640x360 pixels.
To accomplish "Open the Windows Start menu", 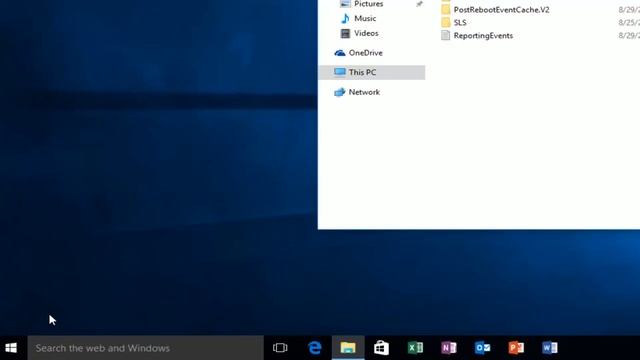I will 11,348.
